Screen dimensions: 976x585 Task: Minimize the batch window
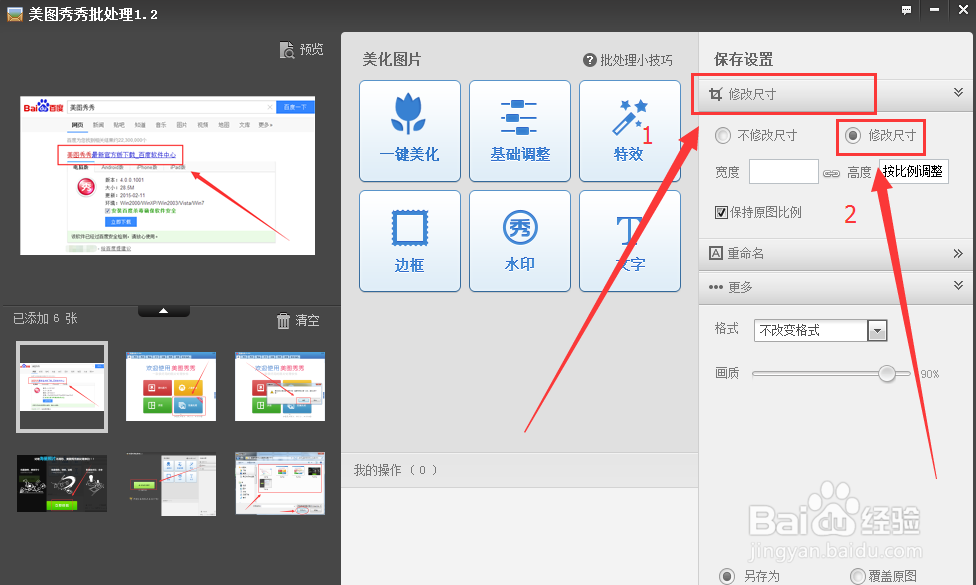934,10
